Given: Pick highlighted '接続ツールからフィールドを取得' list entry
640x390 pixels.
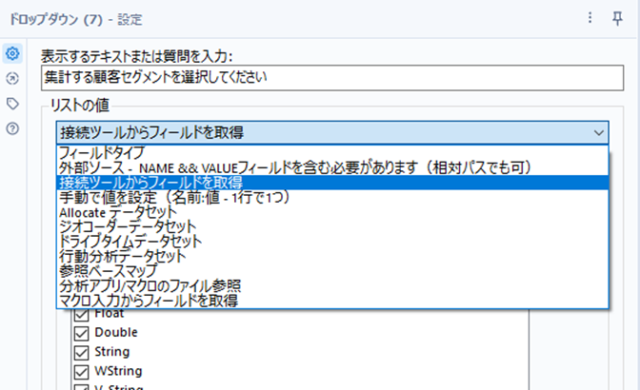Looking at the screenshot, I should pos(332,182).
